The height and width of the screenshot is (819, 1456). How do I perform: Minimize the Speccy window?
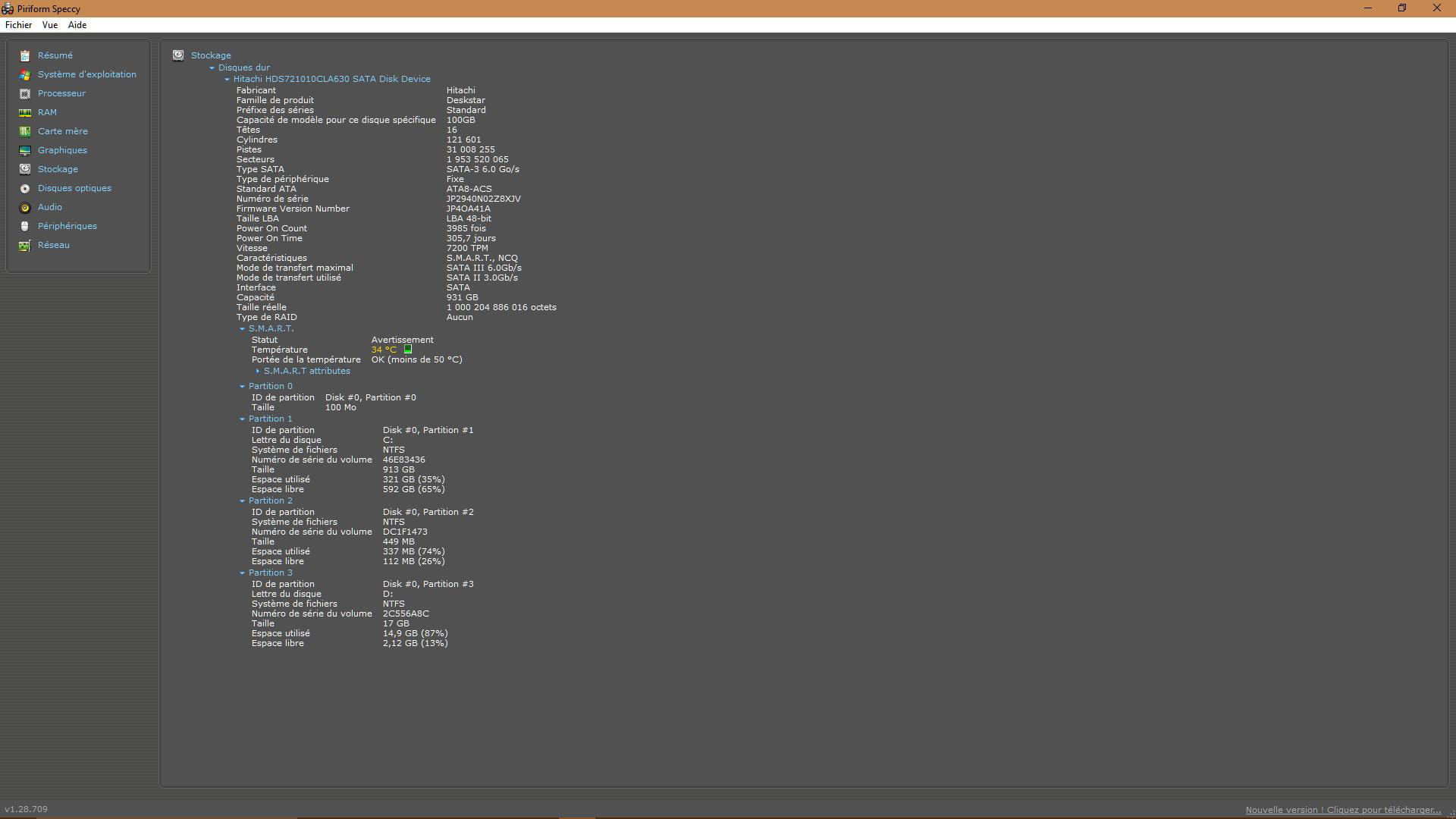1368,8
